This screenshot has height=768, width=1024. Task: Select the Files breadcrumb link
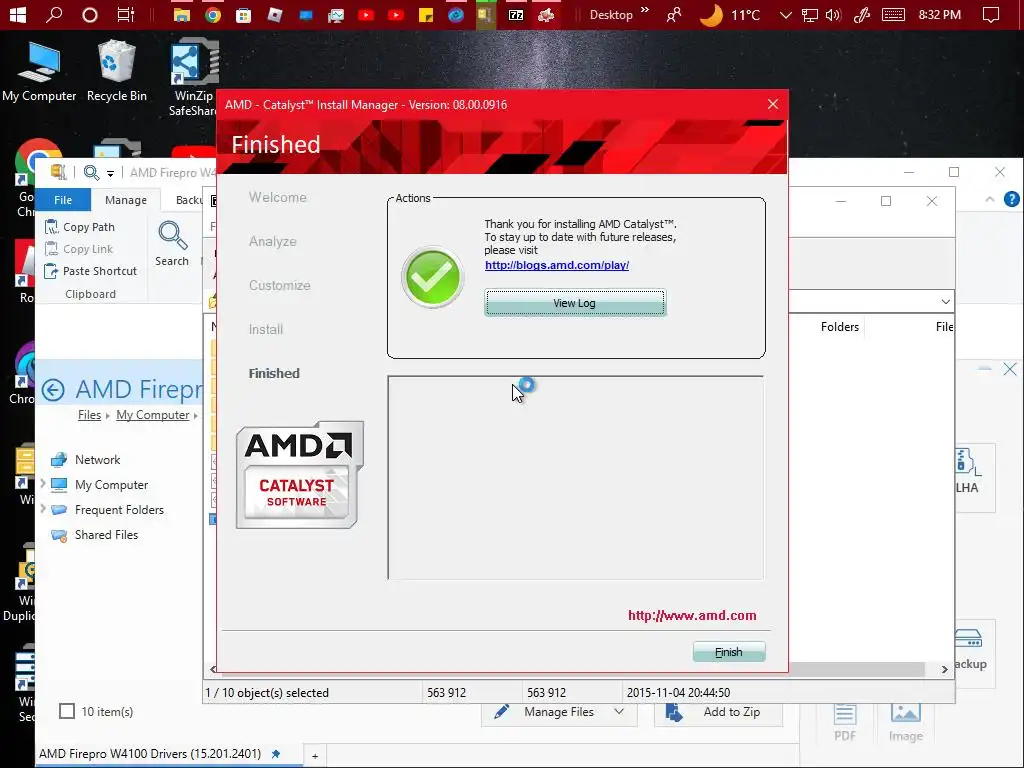click(x=89, y=415)
